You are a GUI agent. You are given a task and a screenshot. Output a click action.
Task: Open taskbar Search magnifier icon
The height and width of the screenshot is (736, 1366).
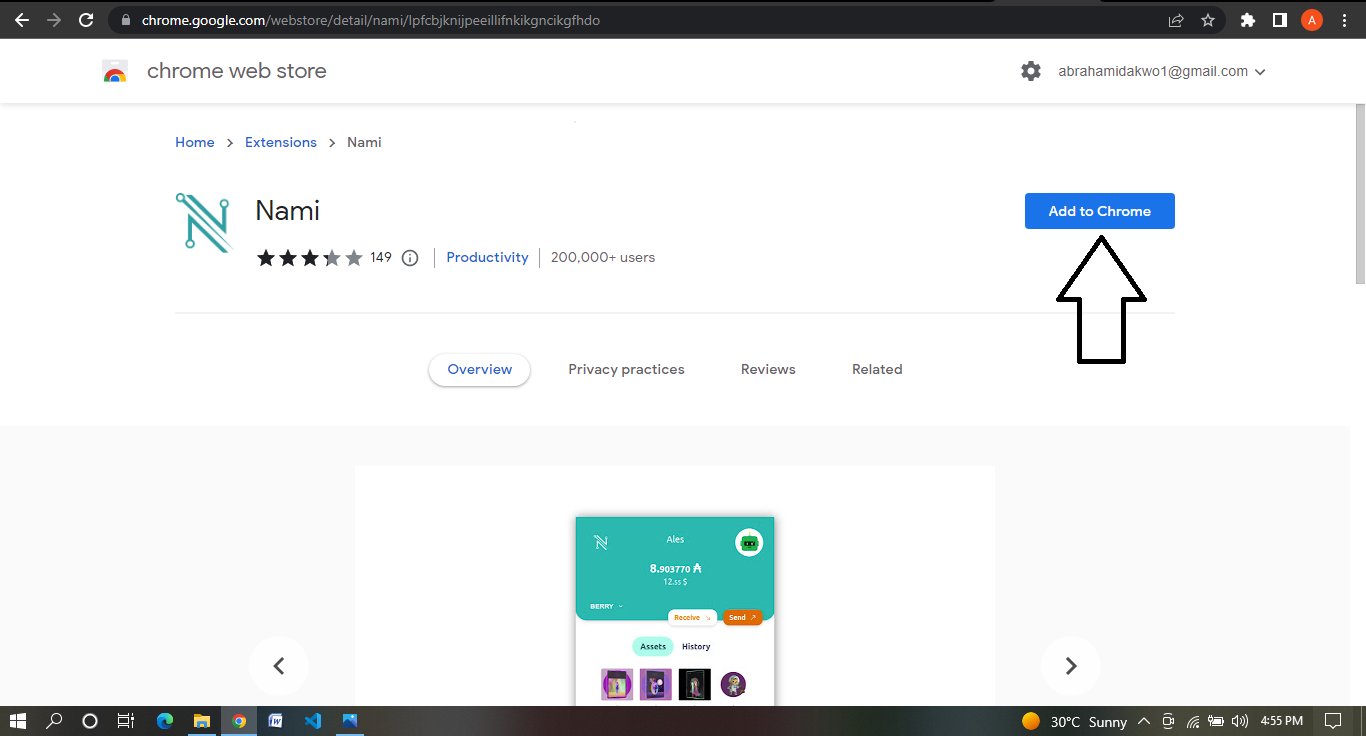54,721
